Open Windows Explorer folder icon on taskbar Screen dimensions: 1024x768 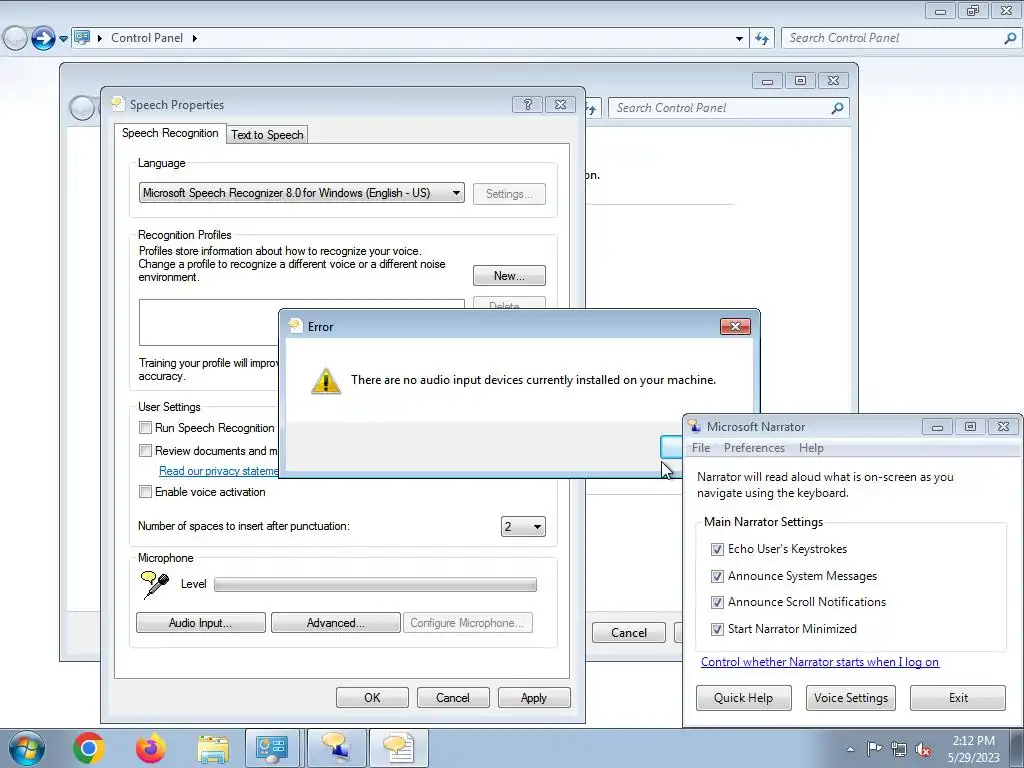(x=213, y=748)
